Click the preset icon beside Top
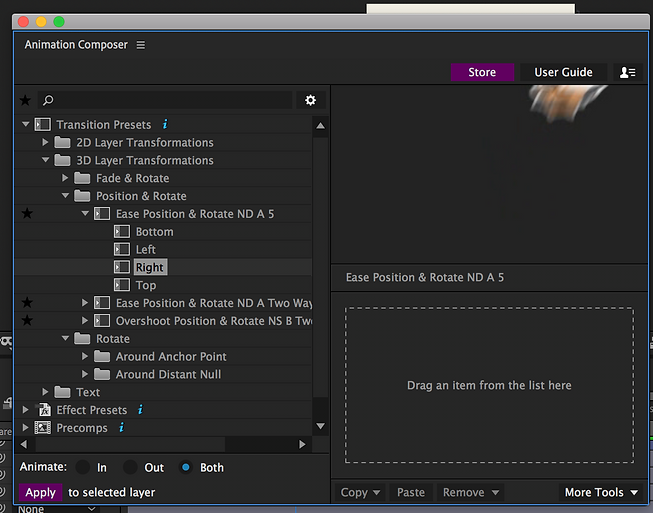The height and width of the screenshot is (513, 653). tap(122, 285)
